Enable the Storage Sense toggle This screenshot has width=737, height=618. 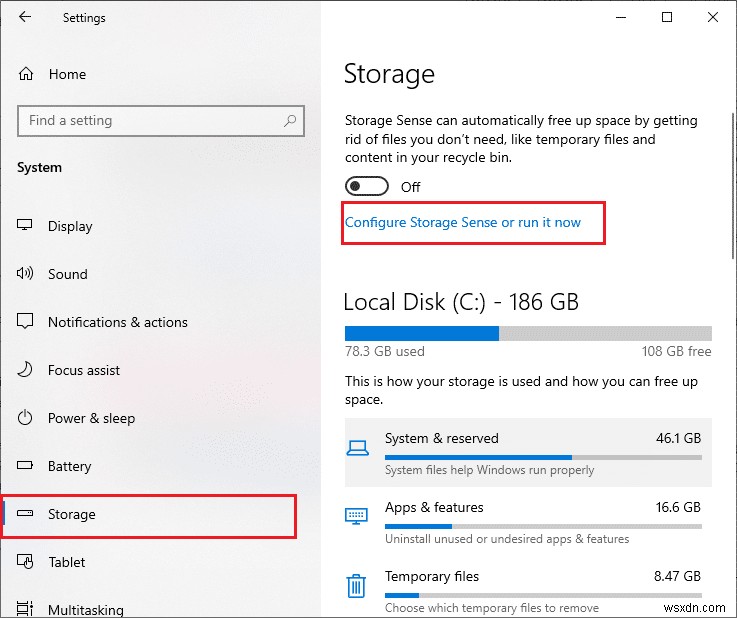(x=367, y=187)
